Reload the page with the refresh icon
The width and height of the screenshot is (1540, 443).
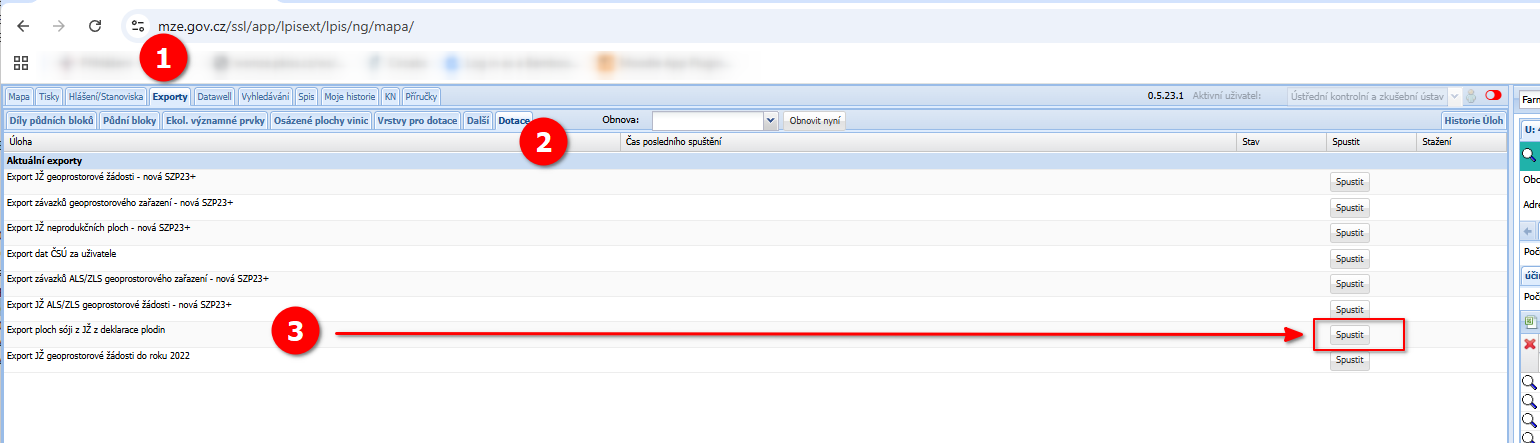pos(95,27)
